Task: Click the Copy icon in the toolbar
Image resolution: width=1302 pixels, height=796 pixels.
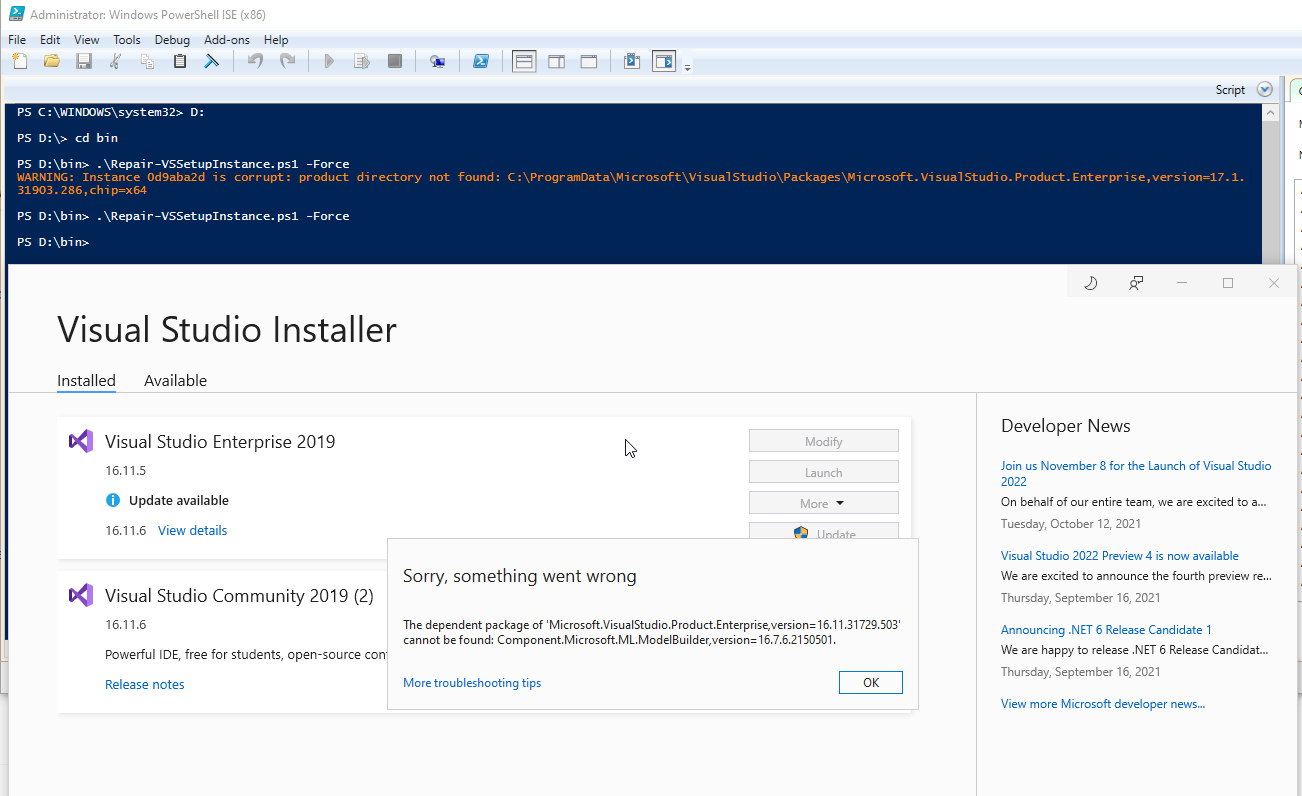Action: 147,61
